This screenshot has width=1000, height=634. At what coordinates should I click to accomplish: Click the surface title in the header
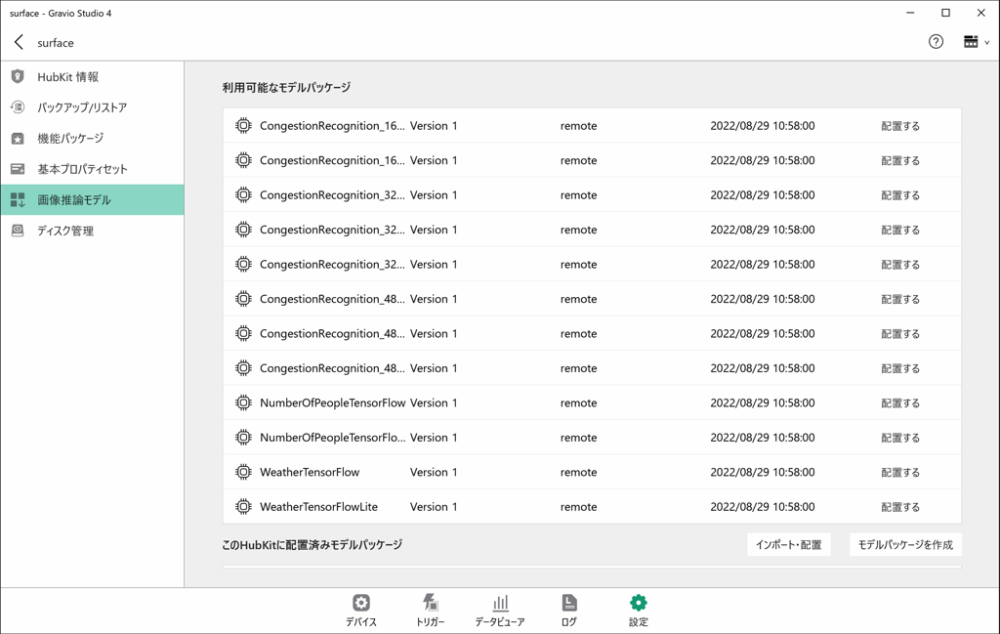tap(55, 43)
